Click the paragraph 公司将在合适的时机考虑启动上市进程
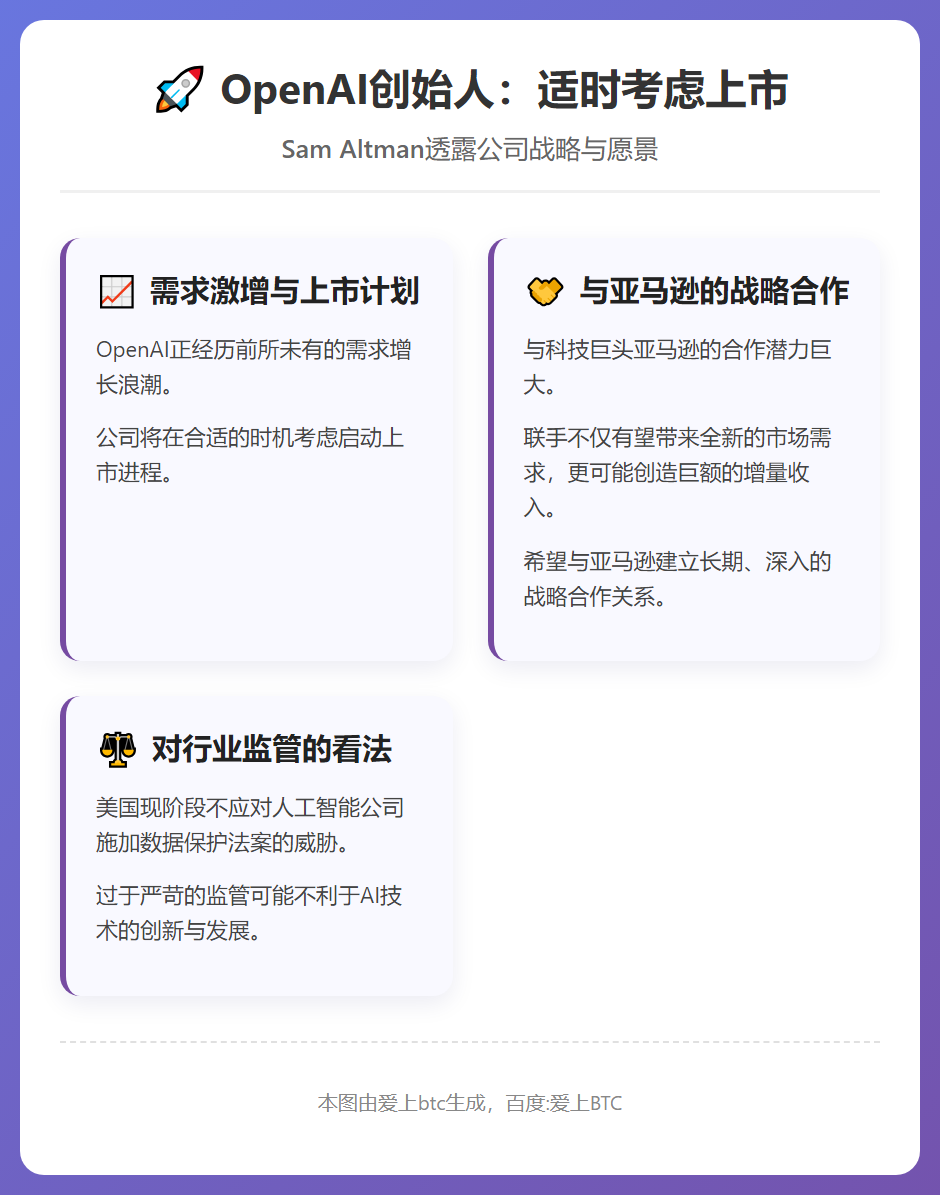Image resolution: width=940 pixels, height=1195 pixels. point(250,455)
